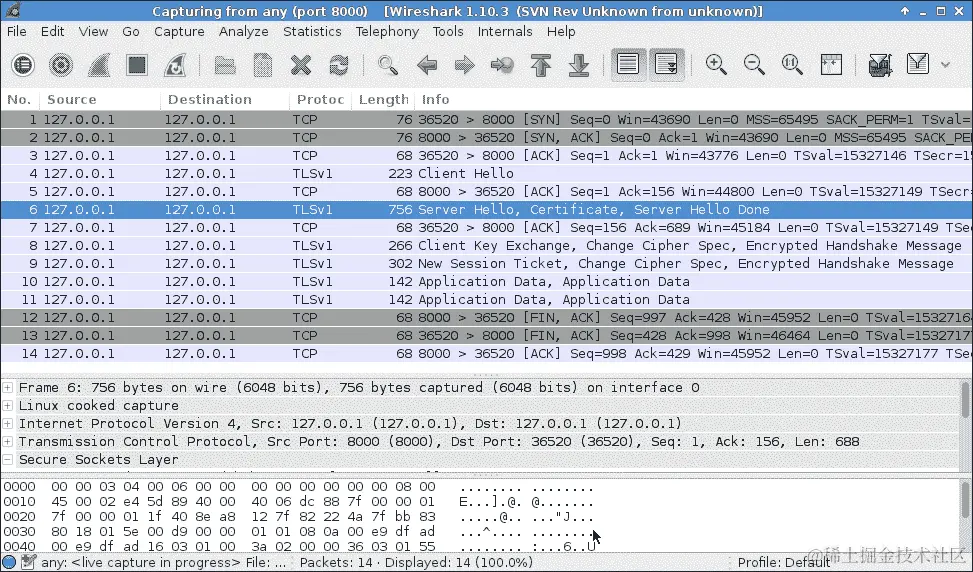Expand Internet Protocol Version 4 node
The image size is (973, 572).
point(7,424)
